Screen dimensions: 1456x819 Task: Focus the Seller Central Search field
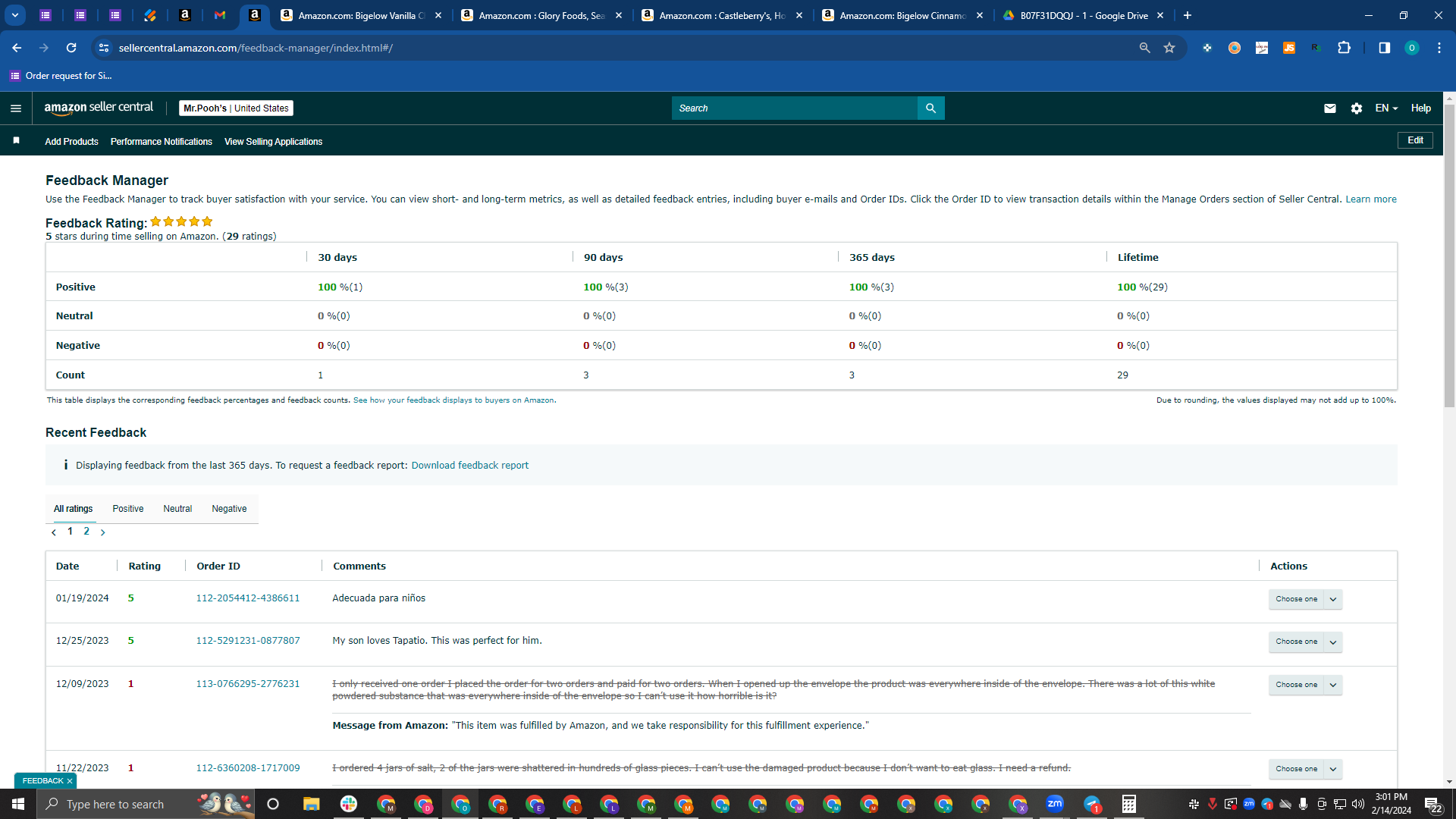794,108
